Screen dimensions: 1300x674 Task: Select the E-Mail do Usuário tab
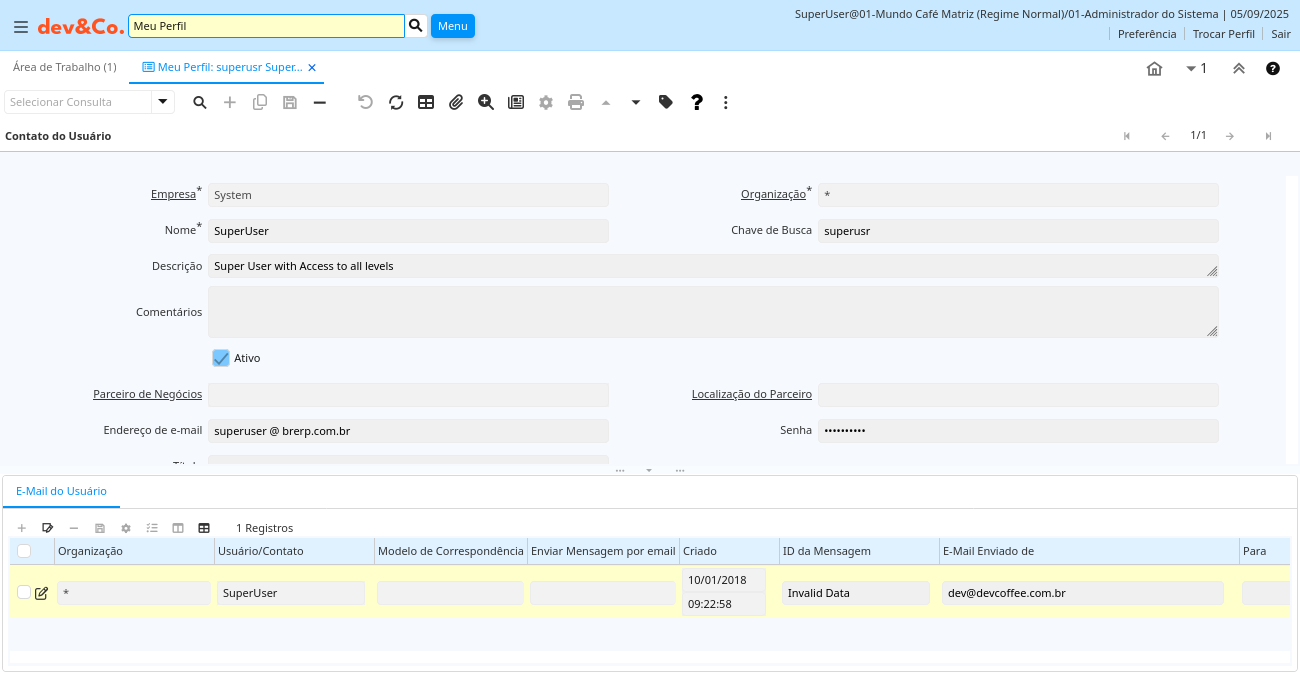click(61, 491)
